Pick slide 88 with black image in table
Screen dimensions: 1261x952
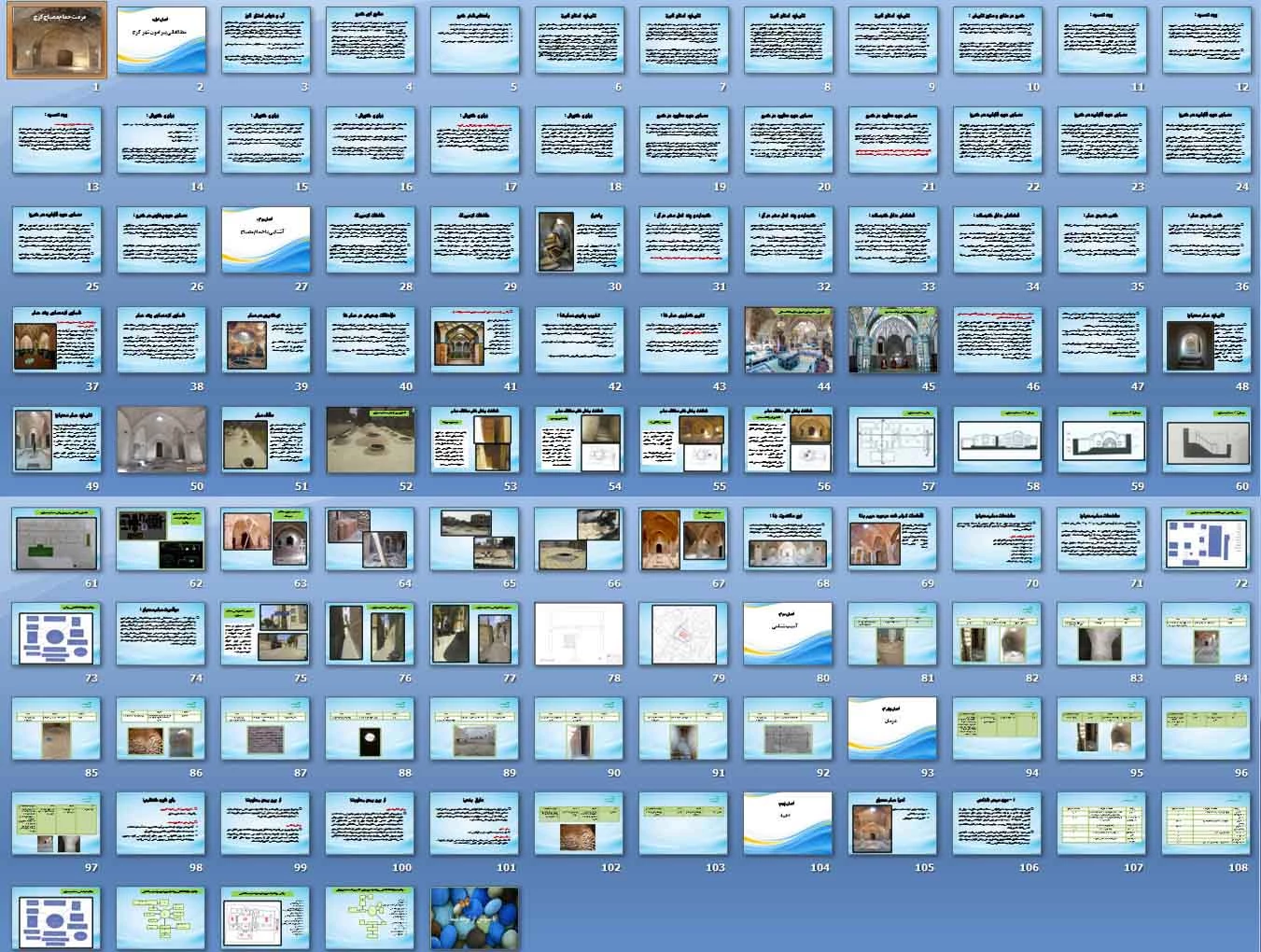click(x=371, y=729)
